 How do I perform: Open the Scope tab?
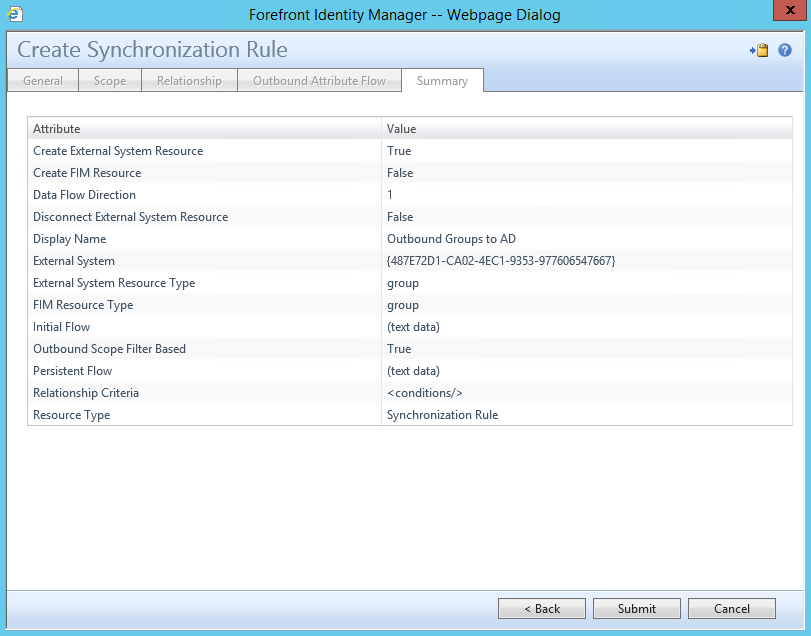coord(110,81)
